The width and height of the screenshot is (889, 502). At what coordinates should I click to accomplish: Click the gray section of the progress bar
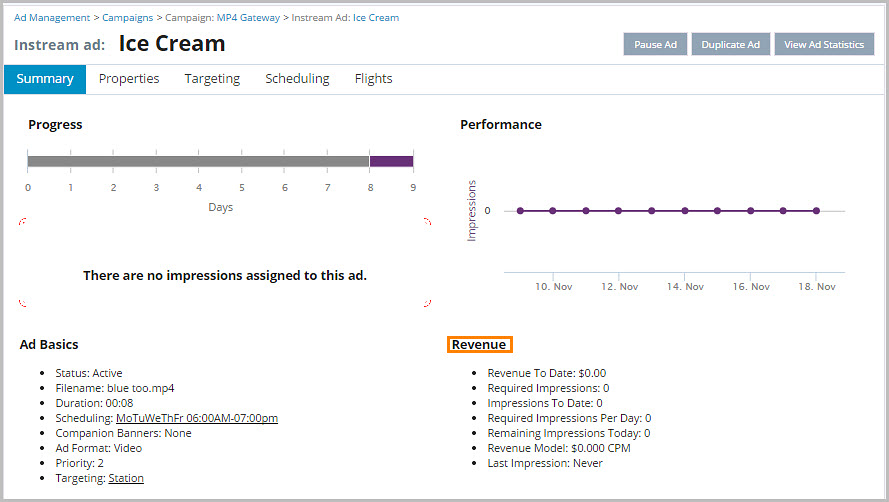pyautogui.click(x=198, y=161)
